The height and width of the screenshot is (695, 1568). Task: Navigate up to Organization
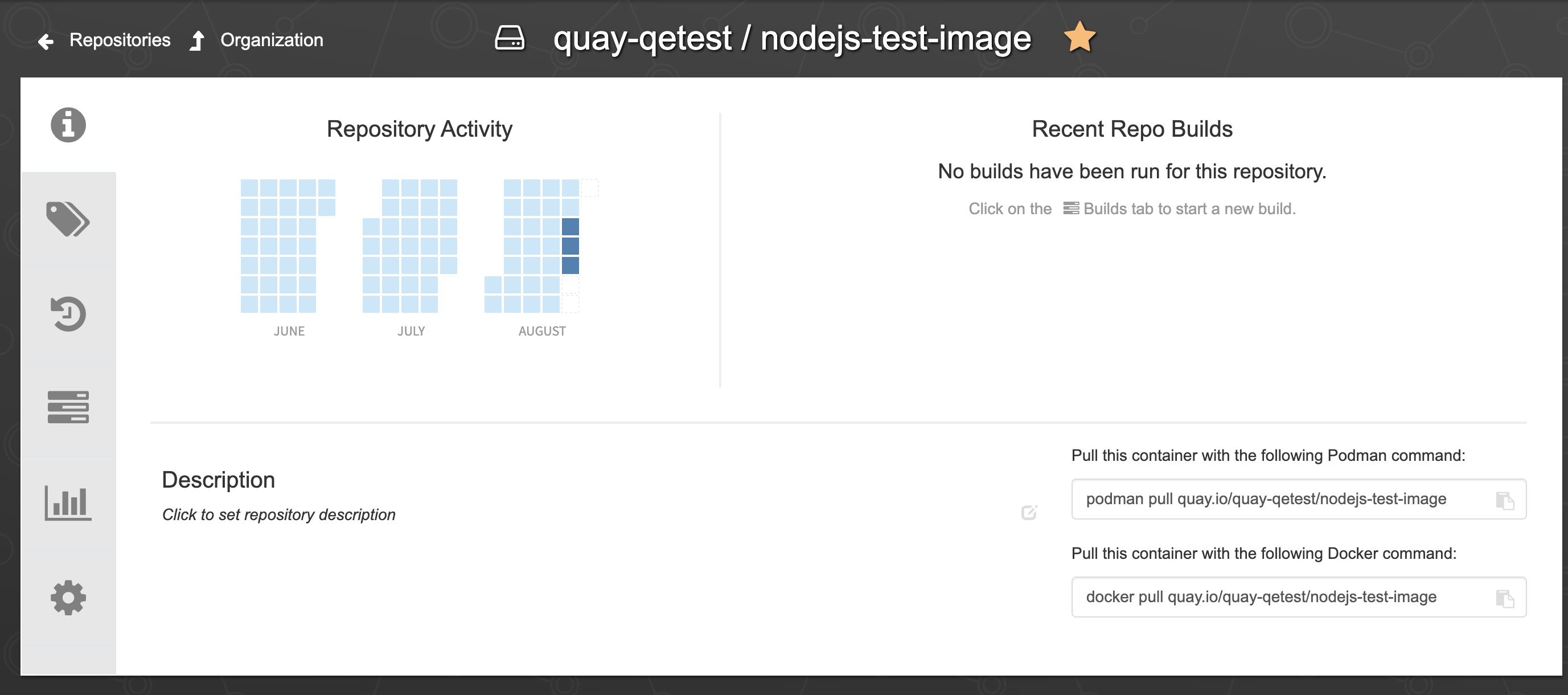point(272,40)
